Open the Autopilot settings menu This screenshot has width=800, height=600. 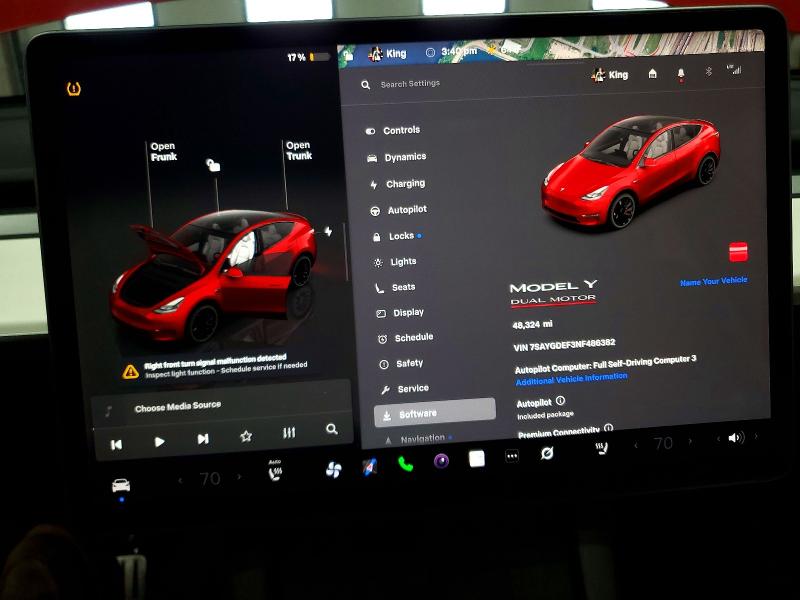pos(399,210)
